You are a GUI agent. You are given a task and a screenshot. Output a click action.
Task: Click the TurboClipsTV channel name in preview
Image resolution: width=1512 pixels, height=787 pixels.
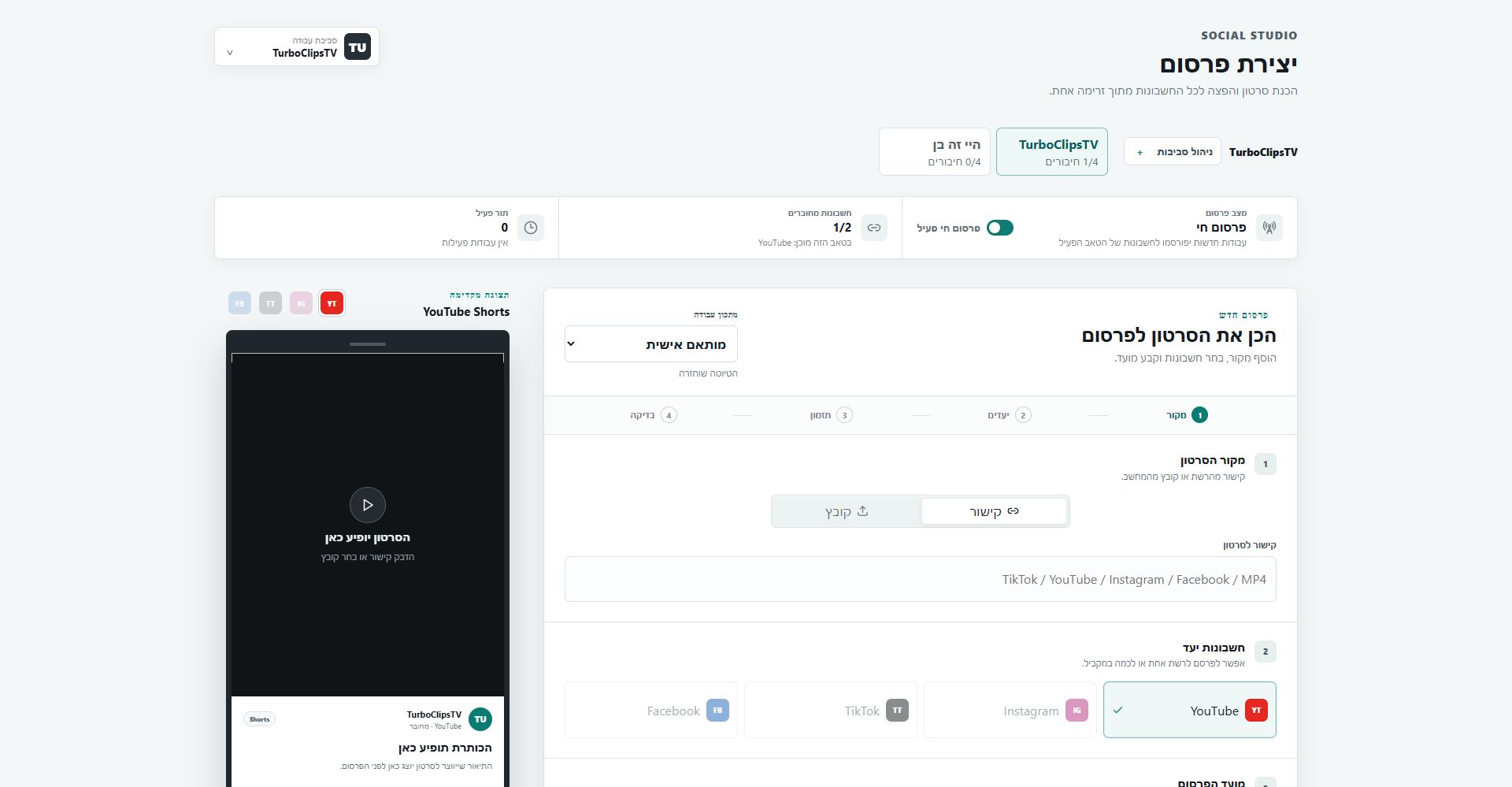434,715
